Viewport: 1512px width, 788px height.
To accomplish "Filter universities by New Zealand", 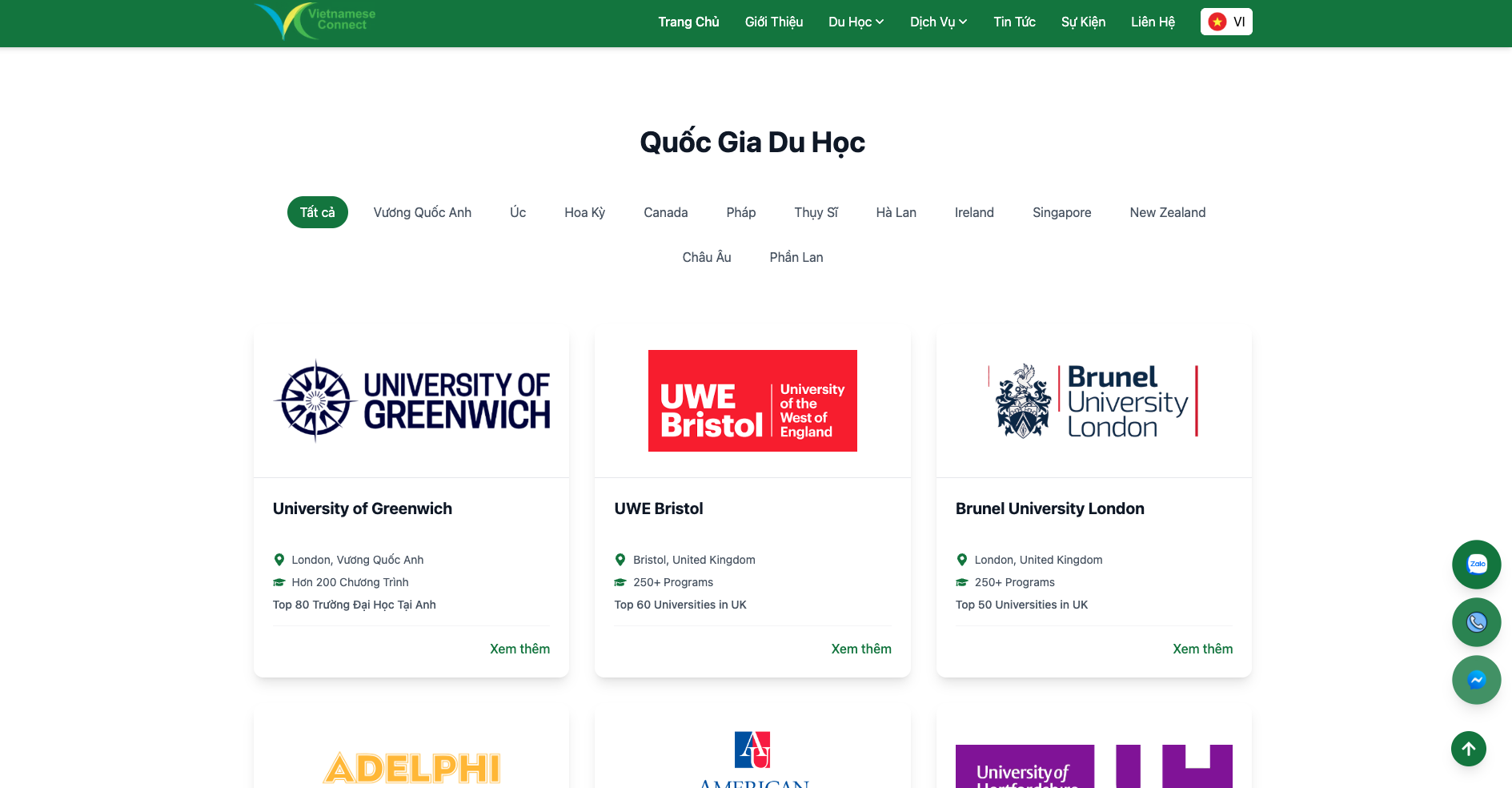I will pos(1167,212).
